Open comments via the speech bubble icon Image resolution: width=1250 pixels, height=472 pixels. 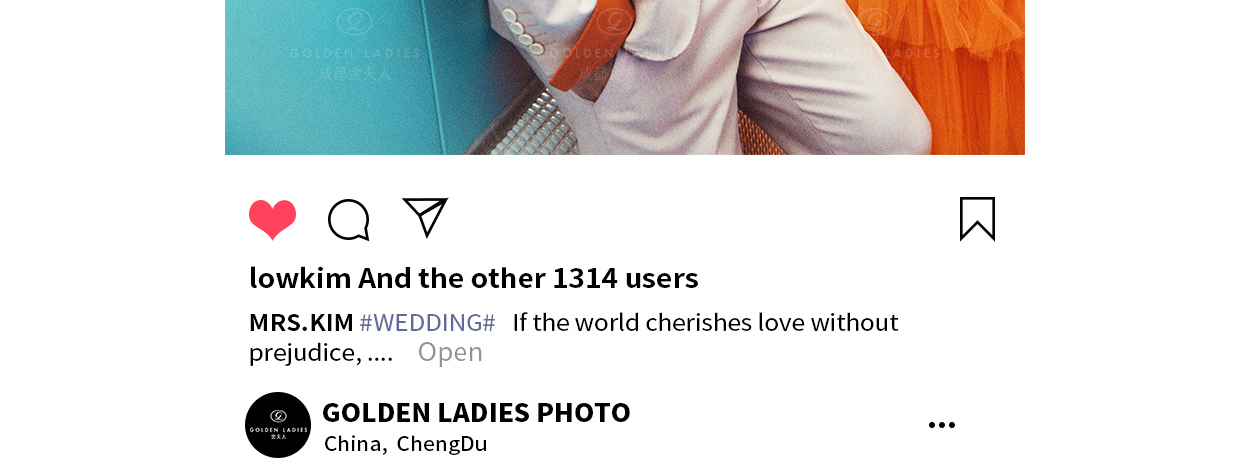pyautogui.click(x=349, y=220)
